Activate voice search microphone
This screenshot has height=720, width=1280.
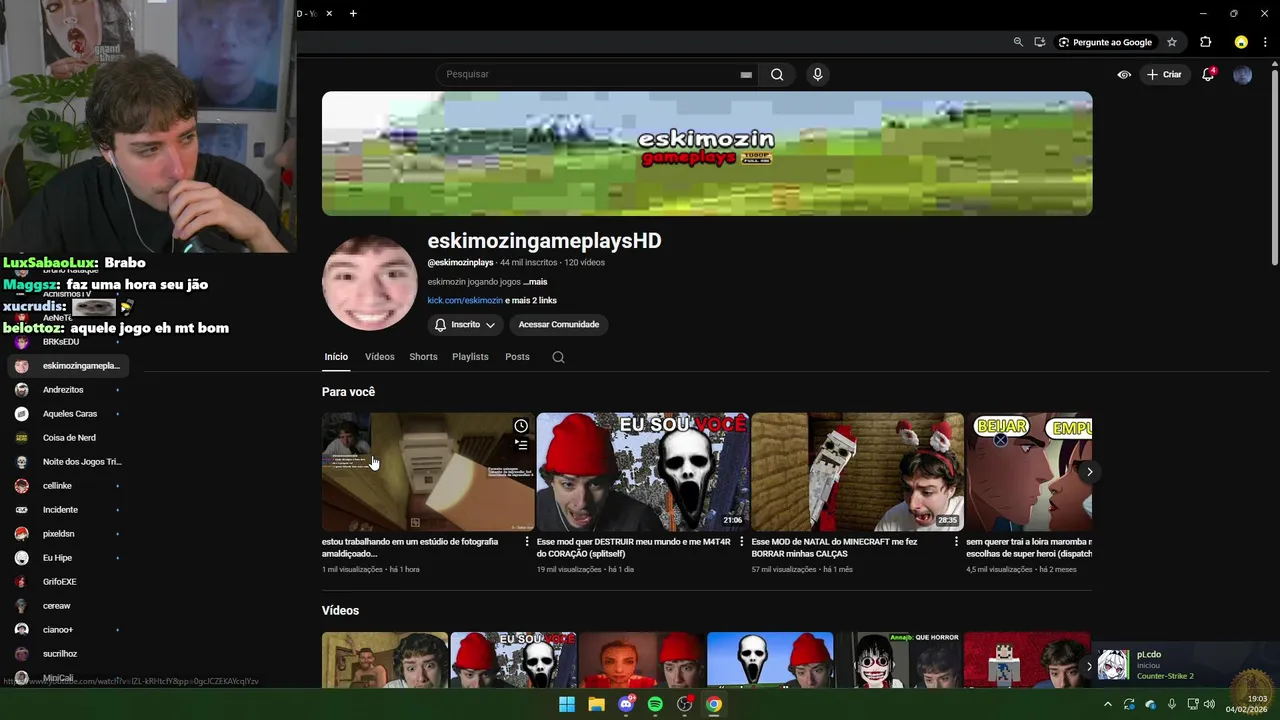pyautogui.click(x=818, y=74)
